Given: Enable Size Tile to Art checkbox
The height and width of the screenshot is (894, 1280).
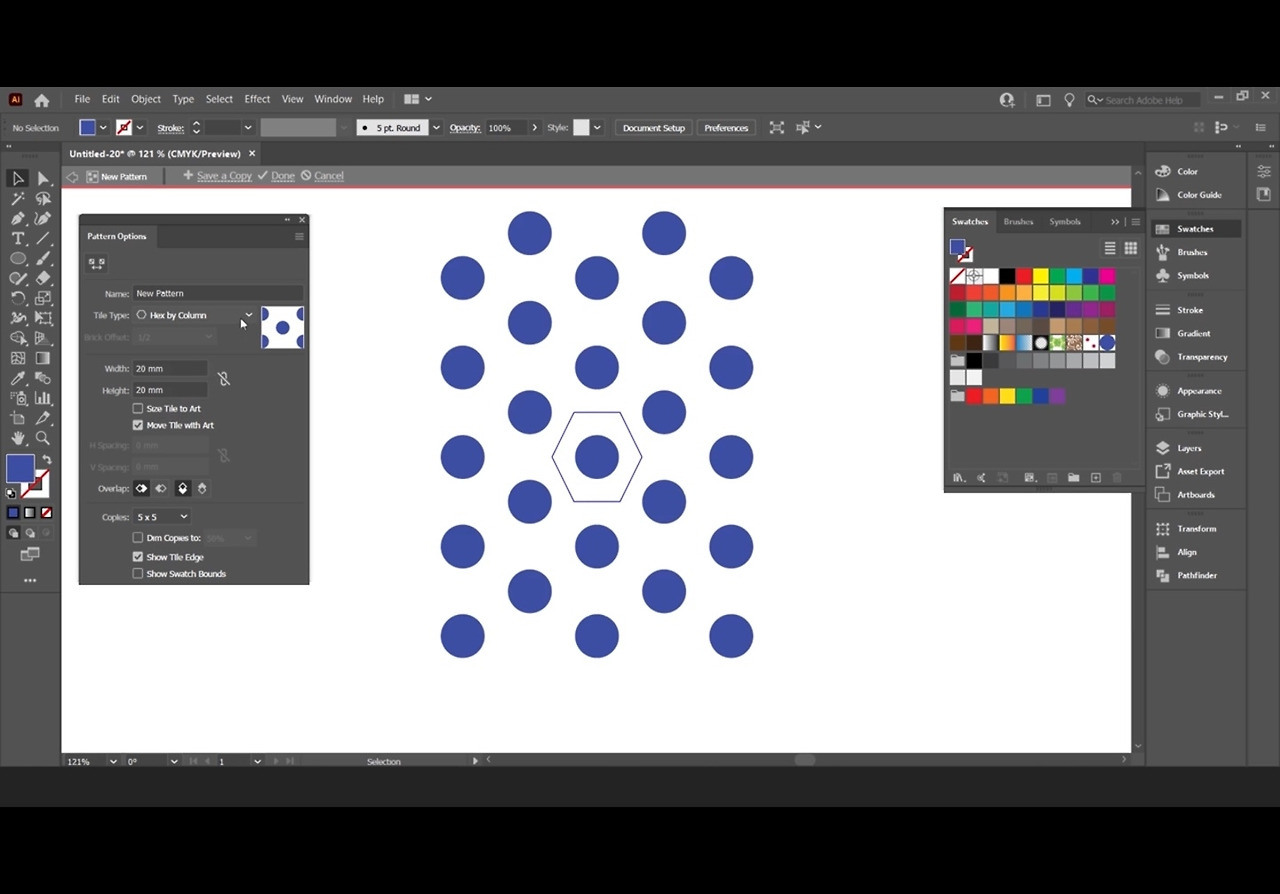Looking at the screenshot, I should (138, 408).
